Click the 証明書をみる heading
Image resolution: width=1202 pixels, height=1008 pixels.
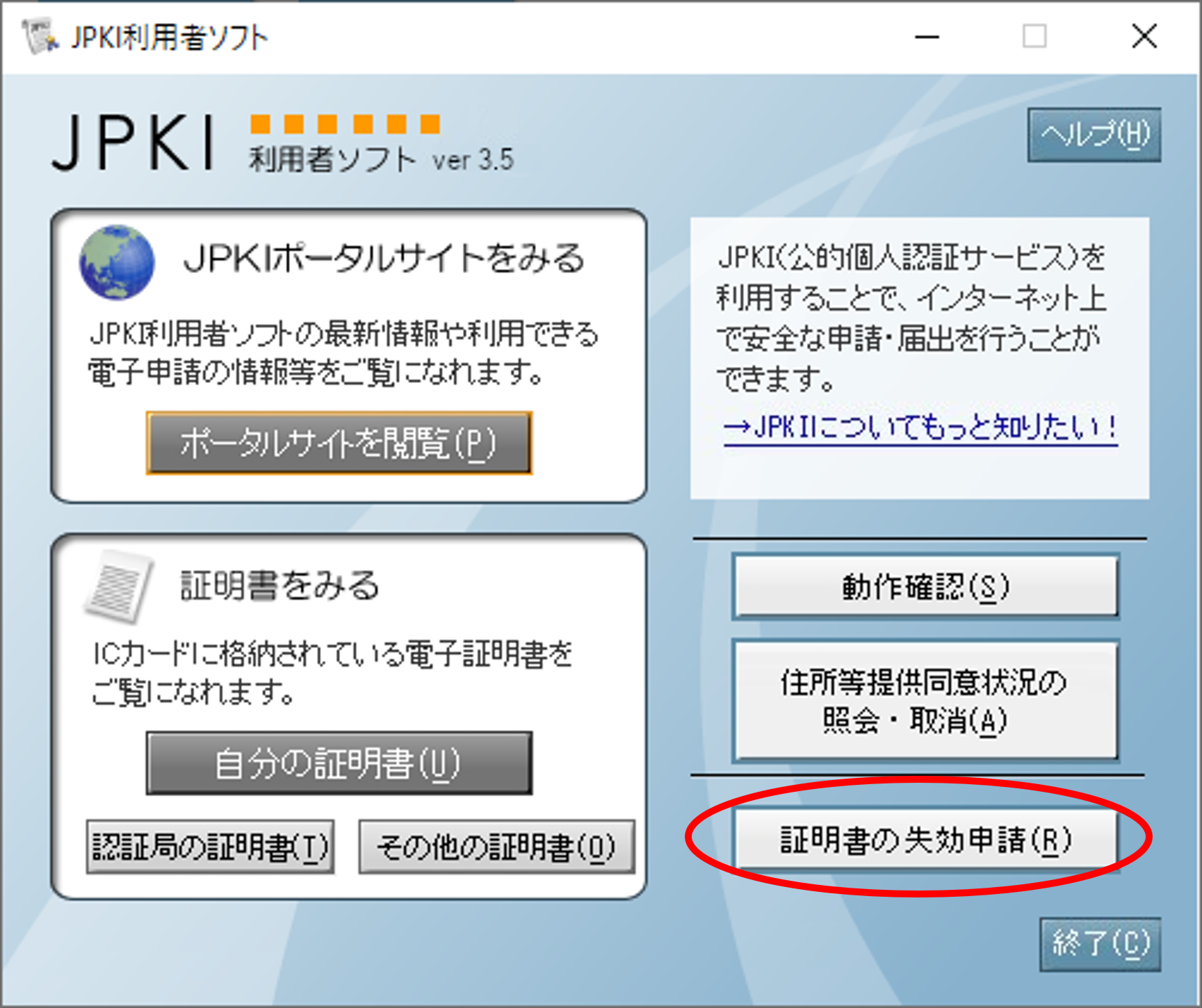279,585
